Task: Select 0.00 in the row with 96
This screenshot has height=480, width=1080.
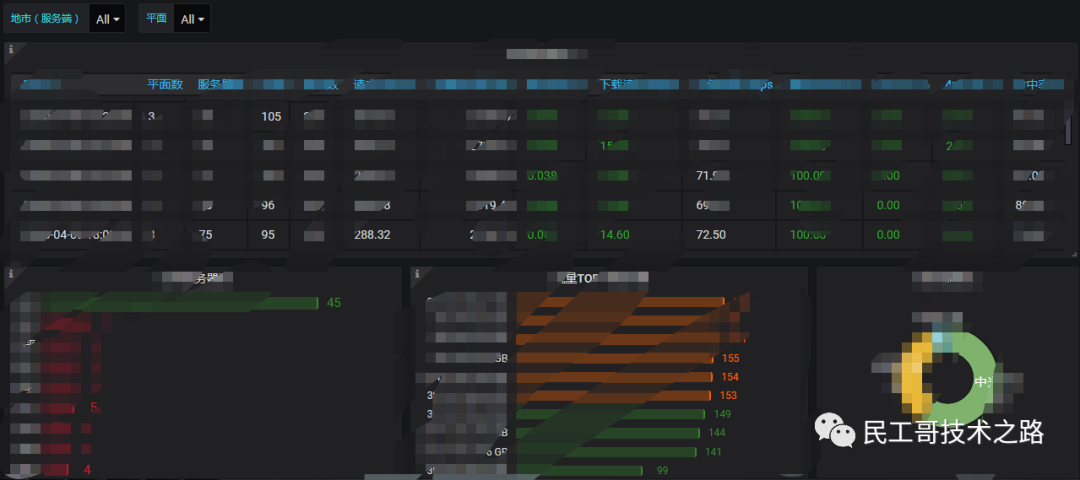Action: (889, 205)
